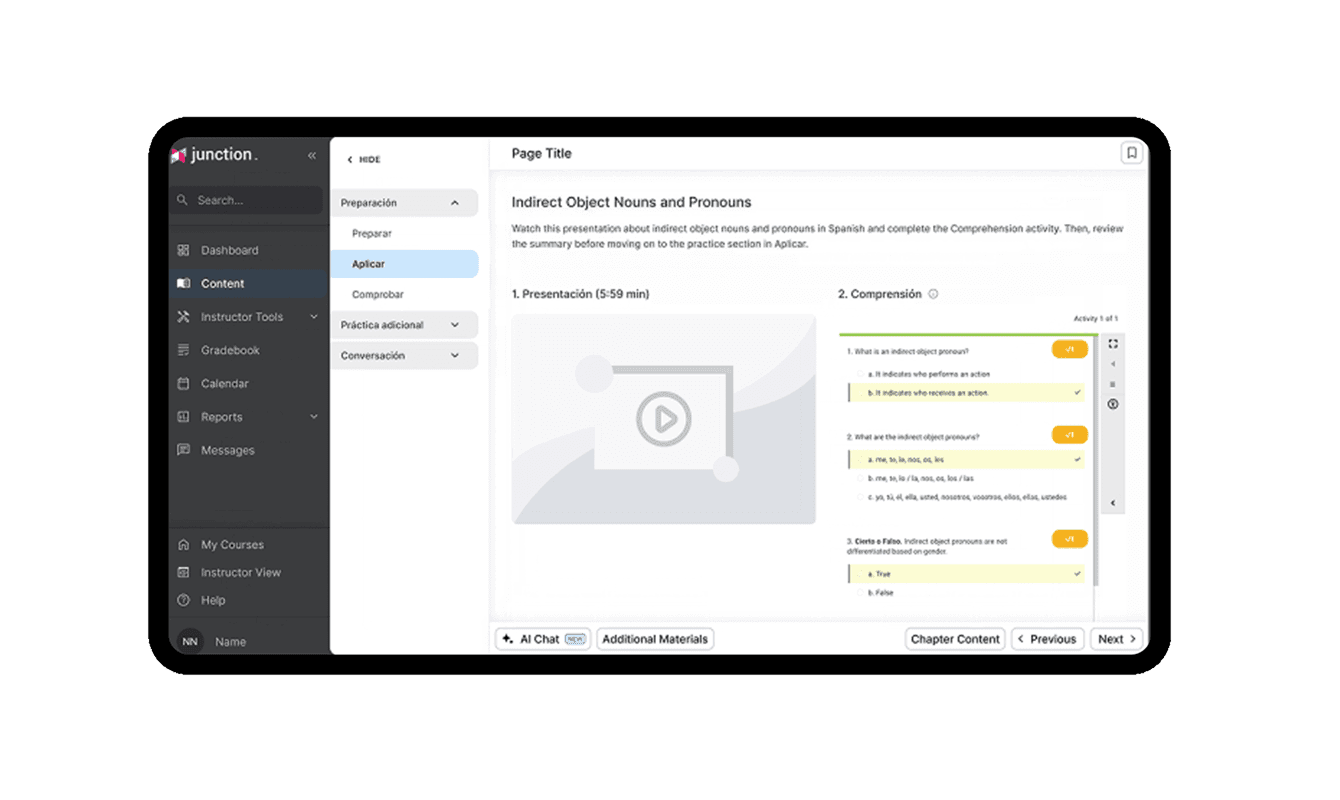Click the NN user avatar
The height and width of the screenshot is (800, 1340).
(190, 641)
